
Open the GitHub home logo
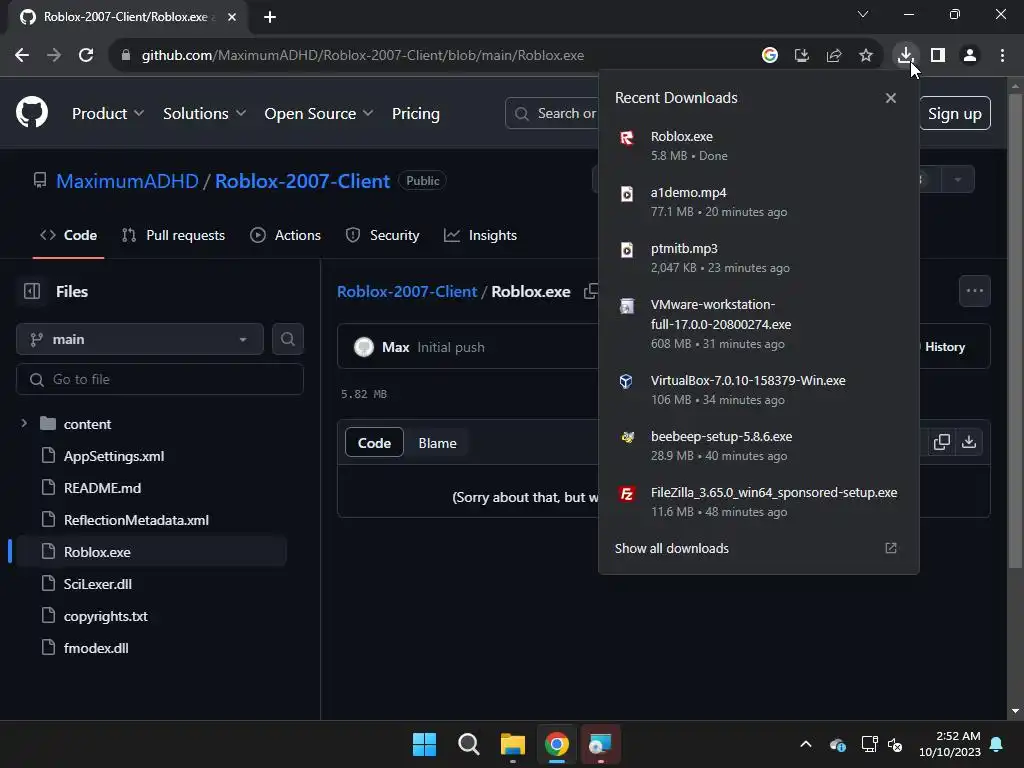tap(32, 112)
